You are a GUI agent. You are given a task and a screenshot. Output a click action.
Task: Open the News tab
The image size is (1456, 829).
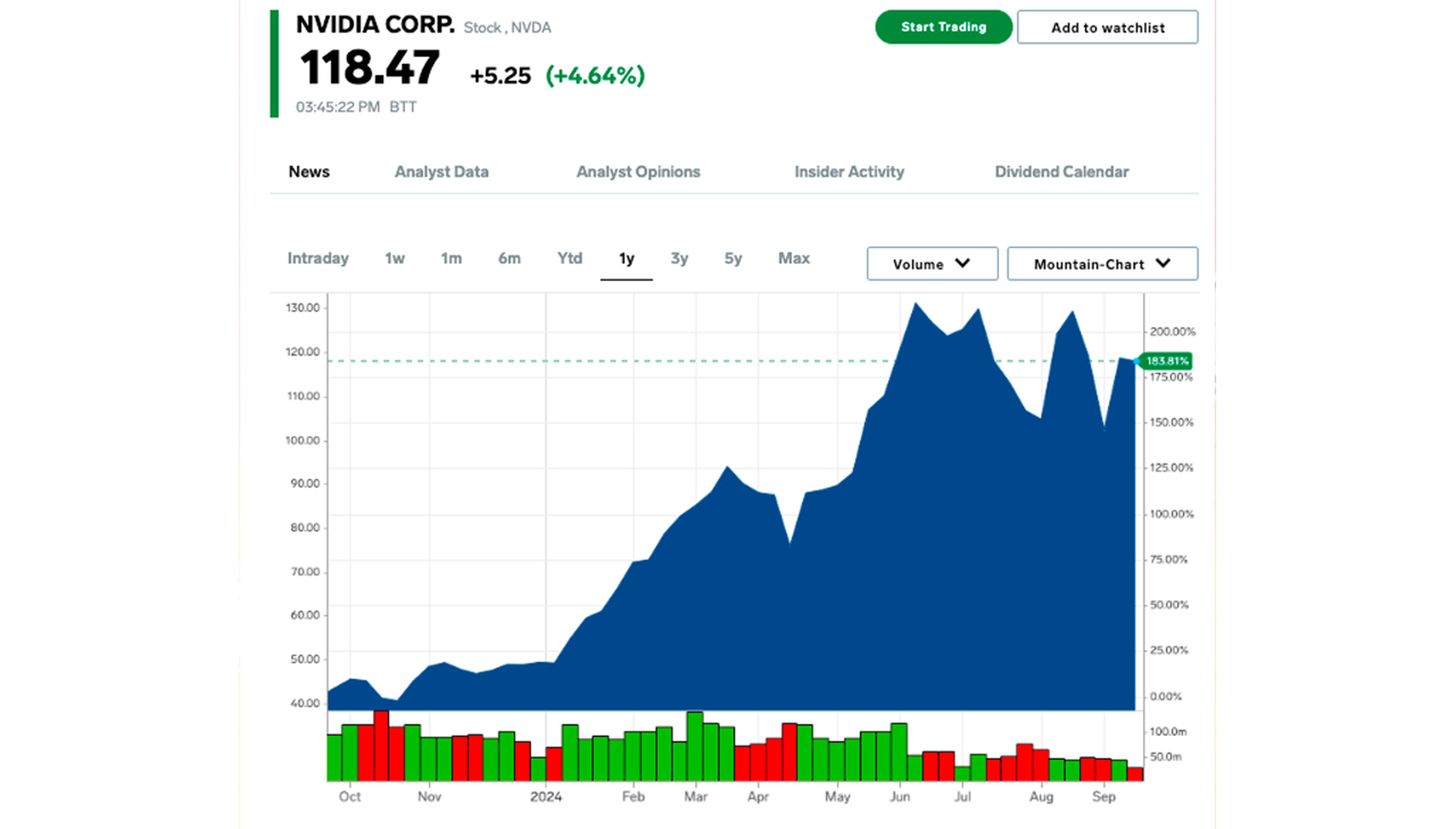pos(309,172)
